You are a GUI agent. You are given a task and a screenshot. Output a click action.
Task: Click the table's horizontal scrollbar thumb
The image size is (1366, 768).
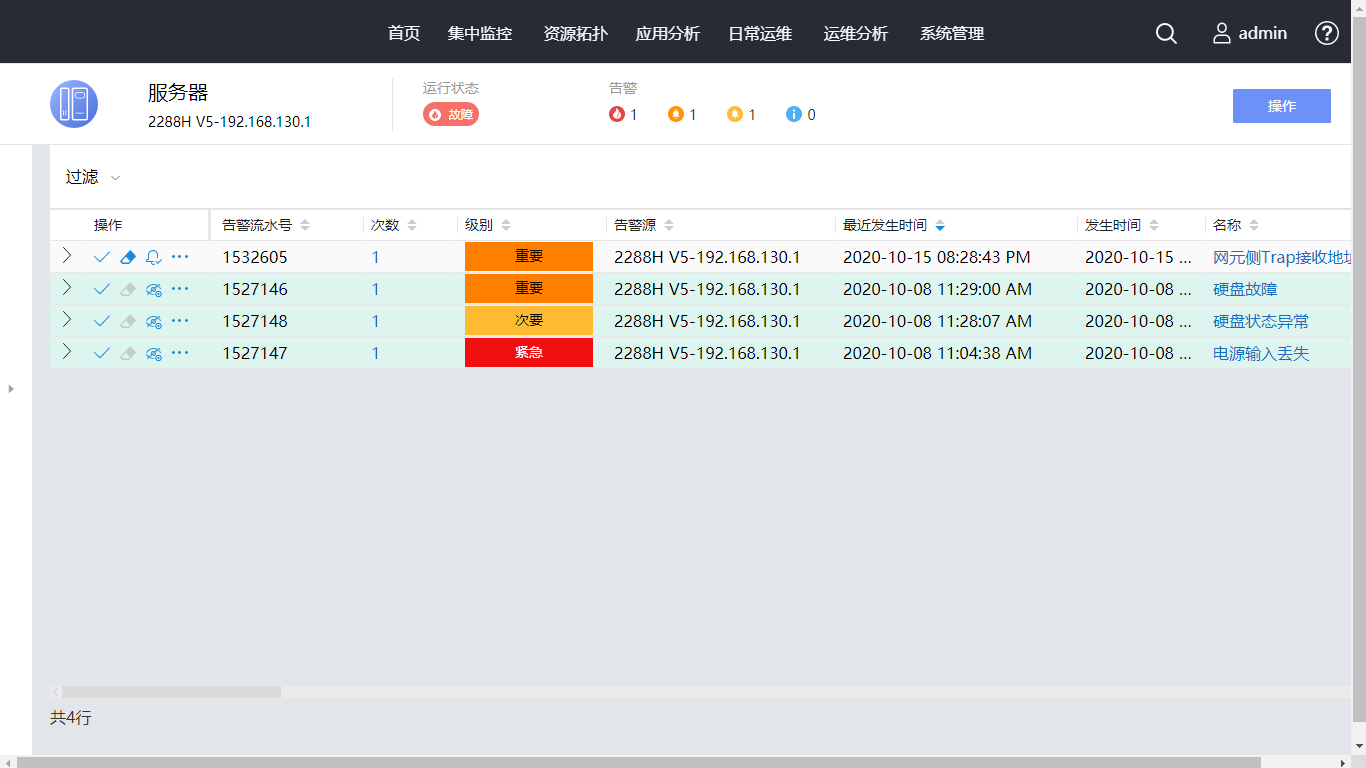point(170,691)
